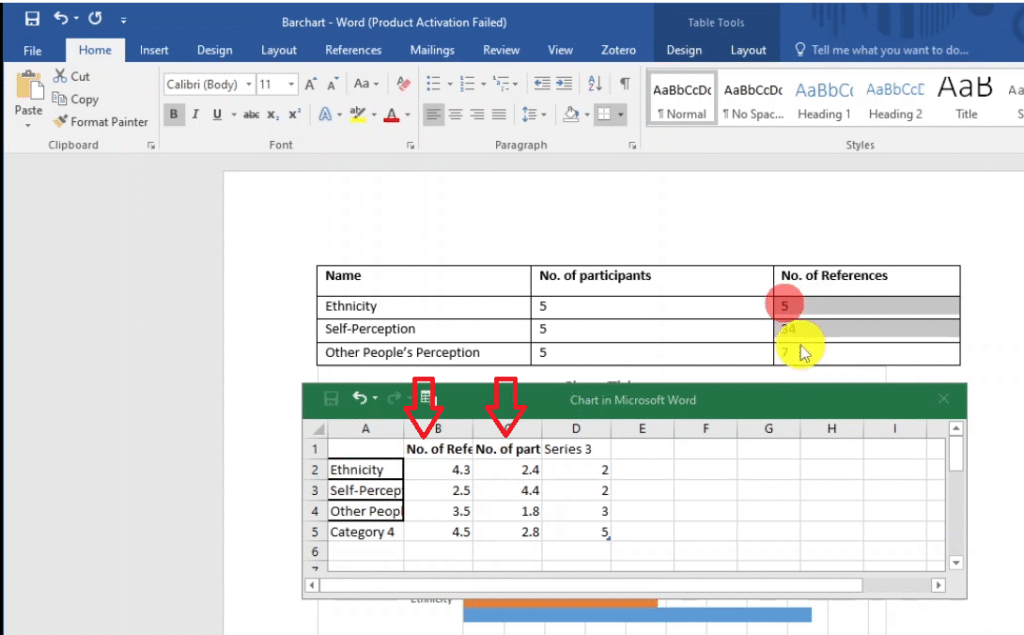The height and width of the screenshot is (635, 1024).
Task: Click the Sort A-Z paragraph icon
Action: coord(595,84)
